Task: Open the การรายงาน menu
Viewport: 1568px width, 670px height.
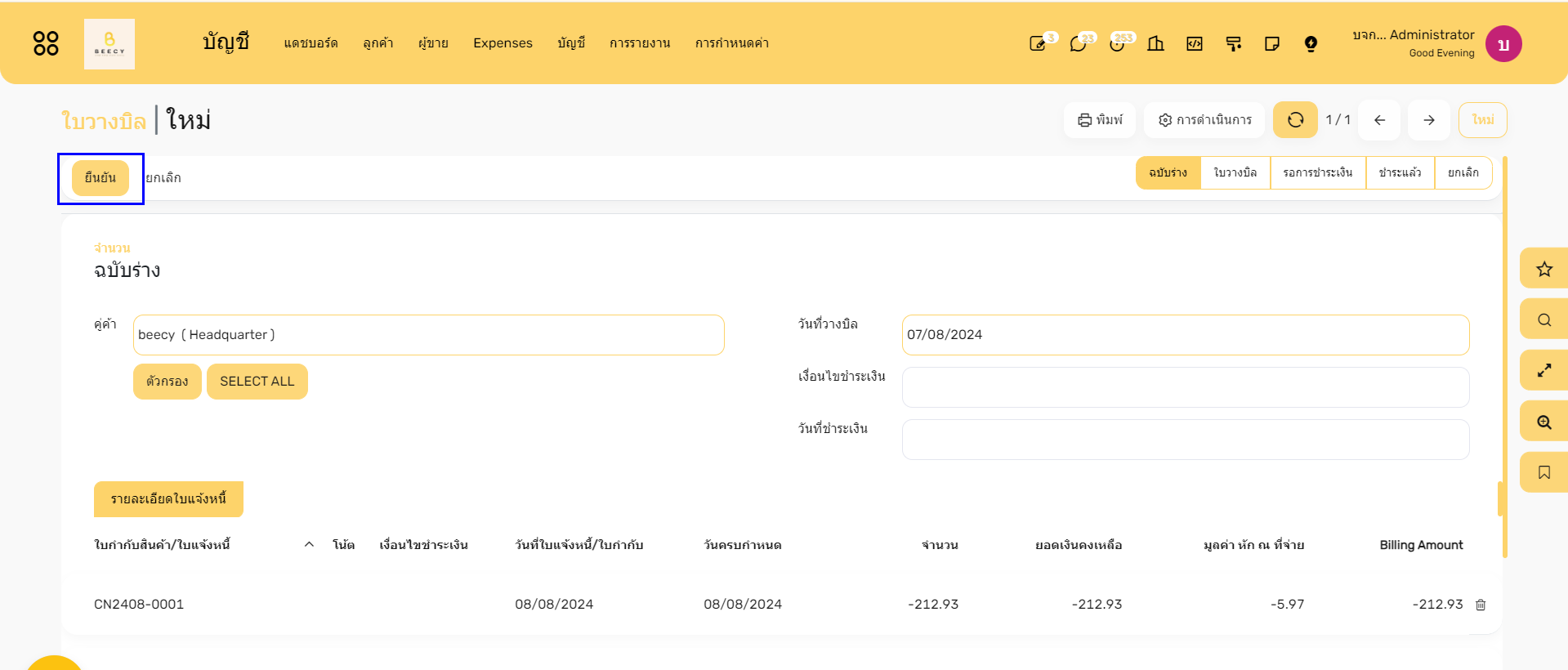Action: [x=640, y=43]
